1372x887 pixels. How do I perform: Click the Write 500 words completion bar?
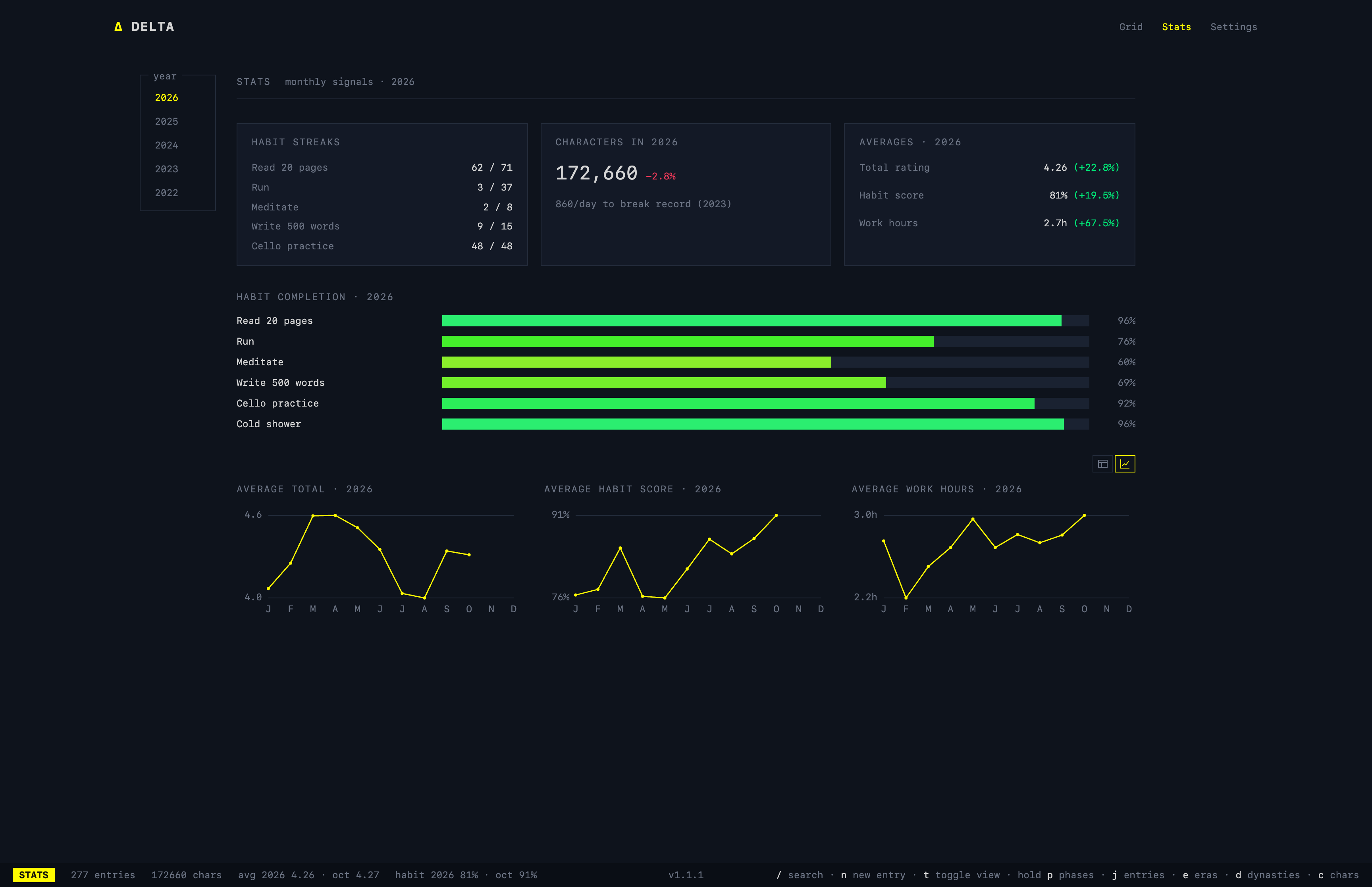click(765, 383)
